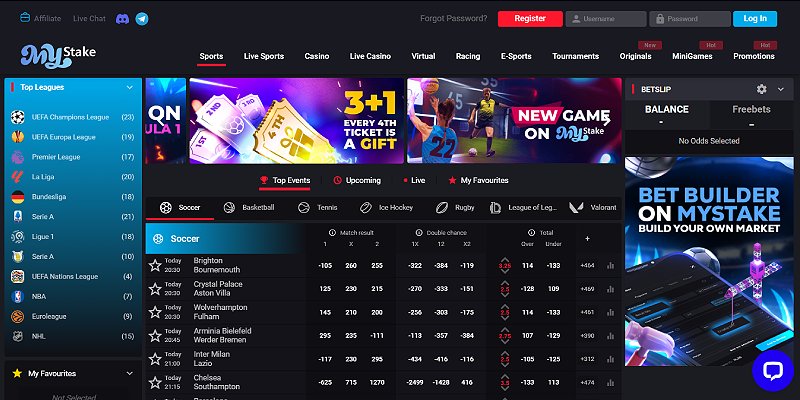Favourite the Brighton vs Bournemouth star

pos(155,265)
